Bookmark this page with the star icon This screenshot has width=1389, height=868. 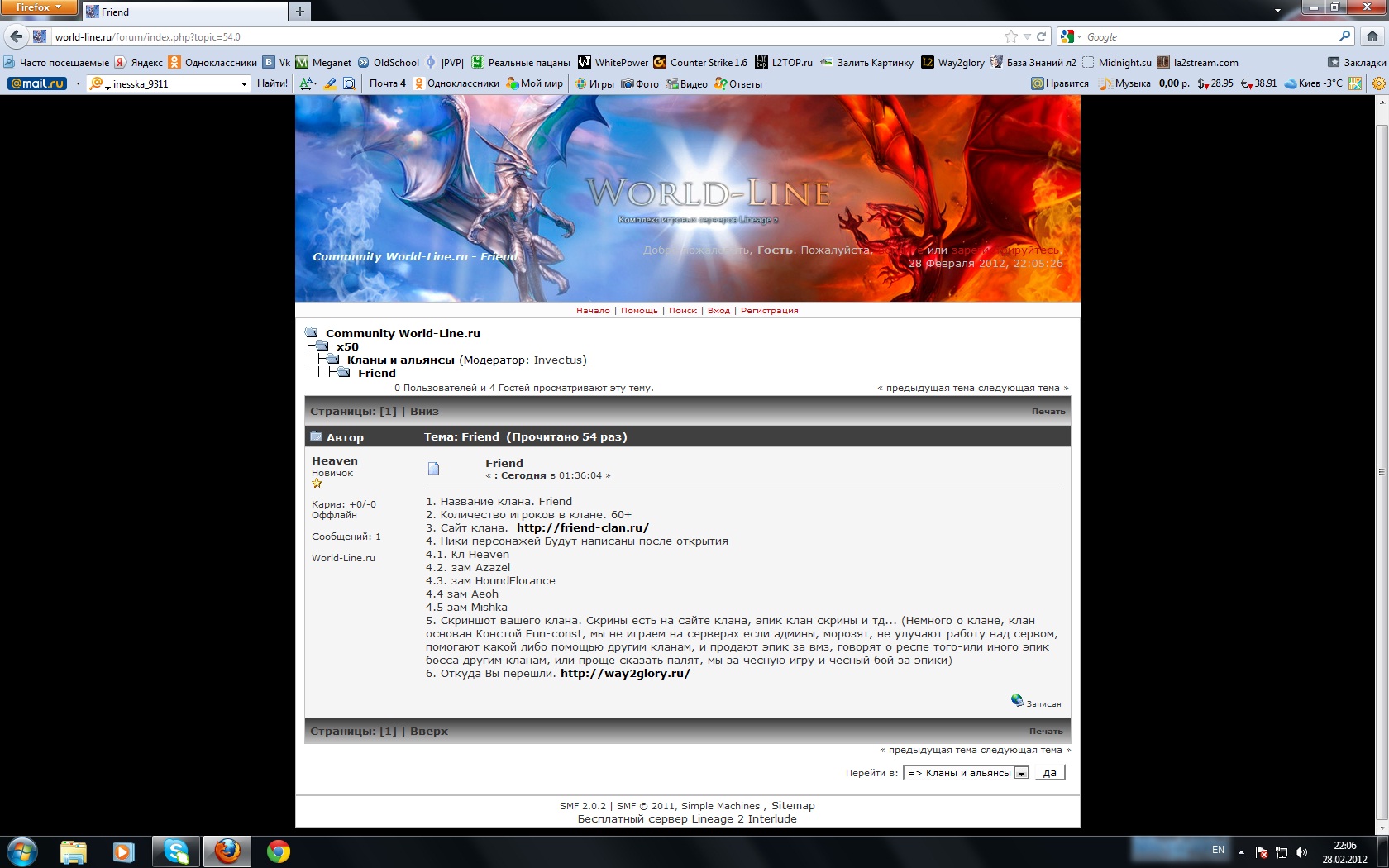click(1010, 36)
